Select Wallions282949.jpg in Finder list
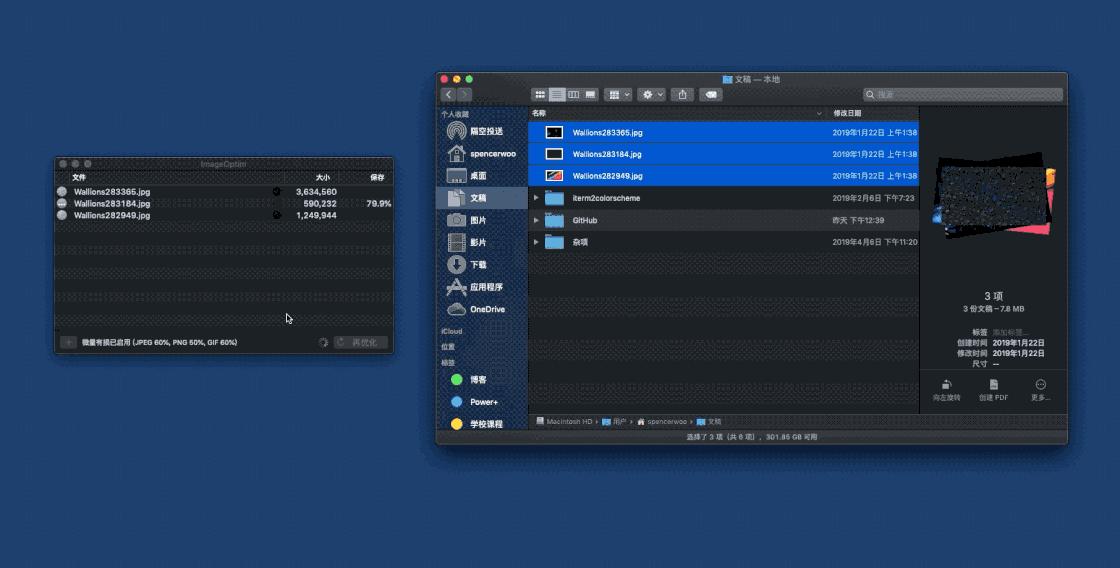 tap(724, 176)
